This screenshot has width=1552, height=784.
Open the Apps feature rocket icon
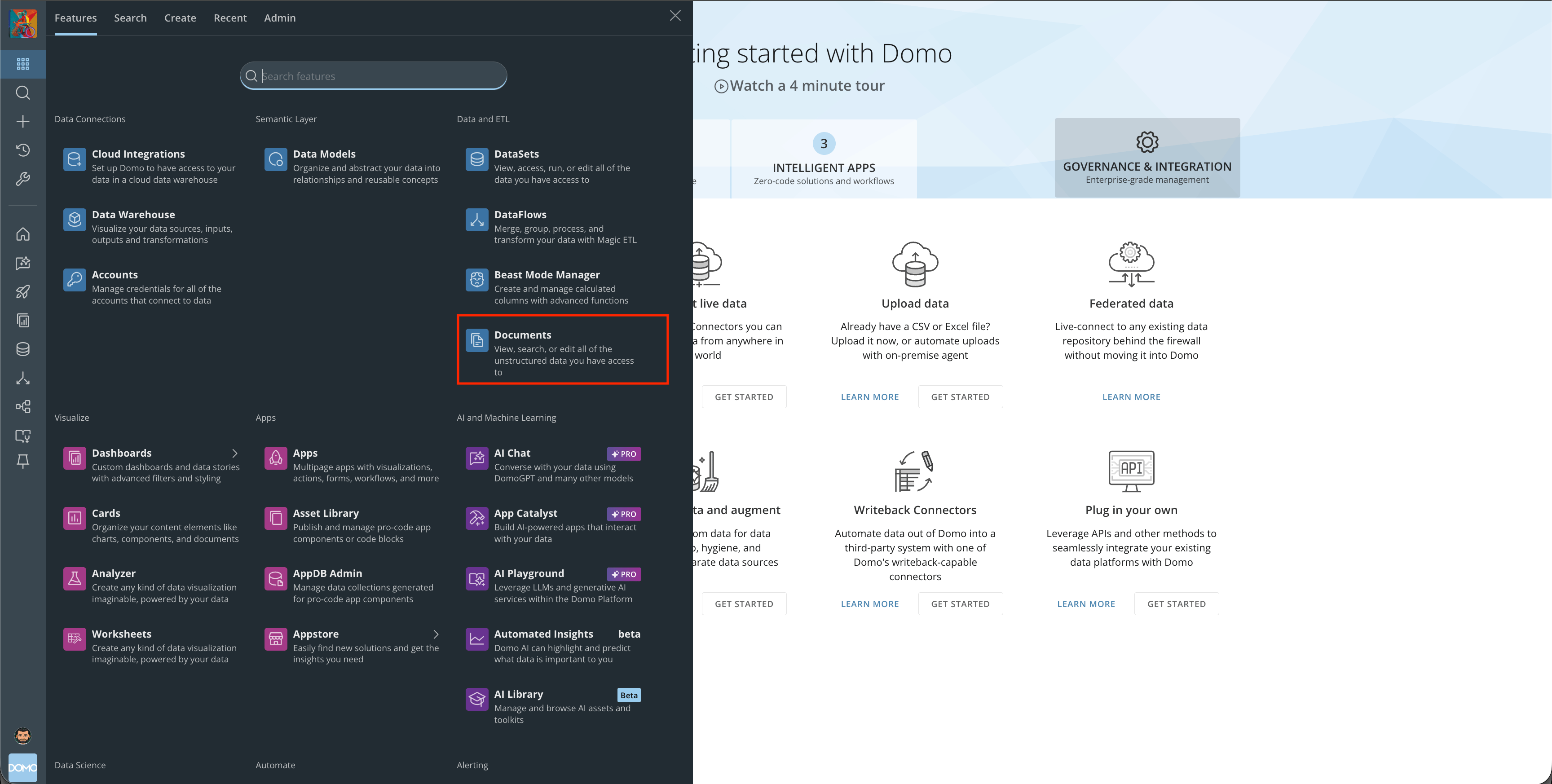tap(276, 458)
